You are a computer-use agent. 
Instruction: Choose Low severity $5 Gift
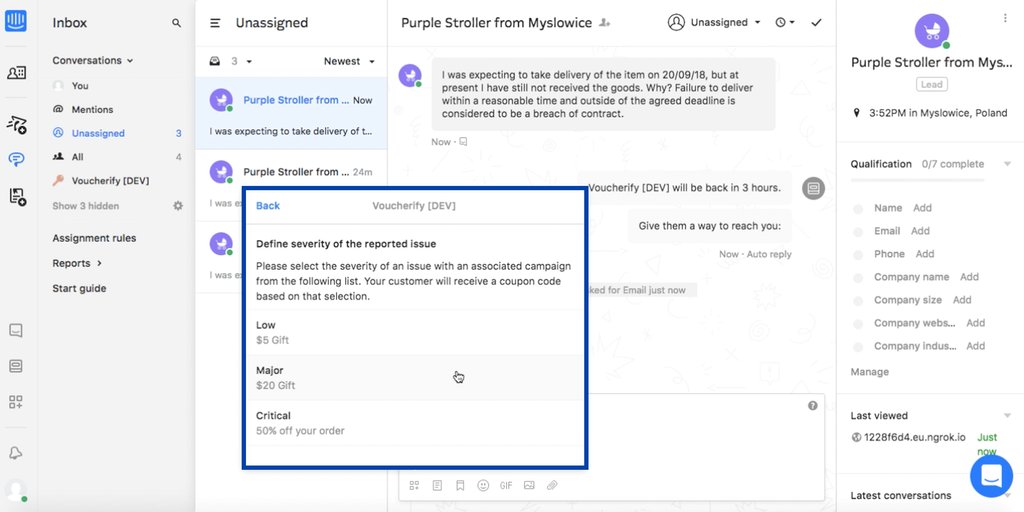pos(414,332)
